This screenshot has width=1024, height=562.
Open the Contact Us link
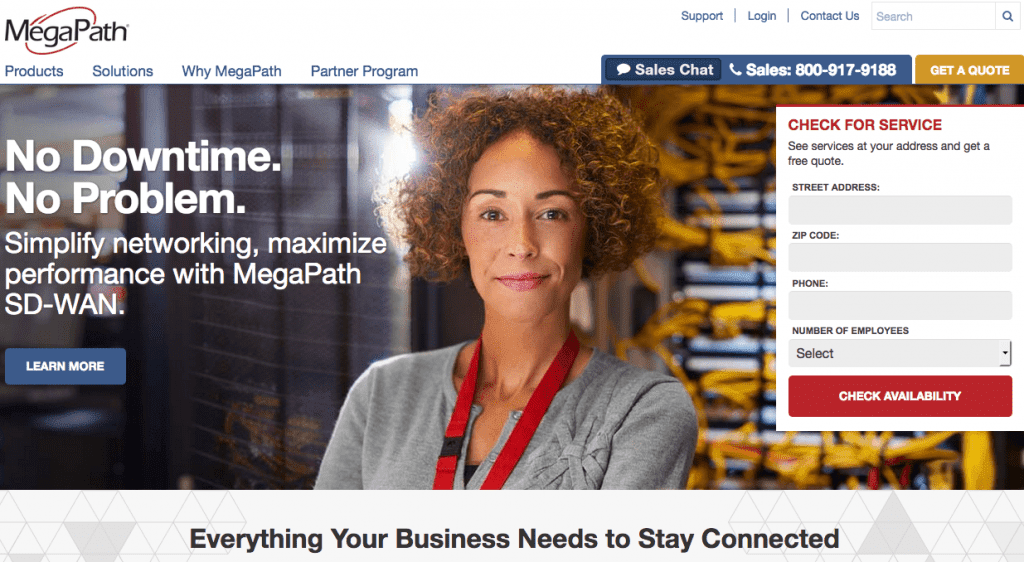click(x=830, y=16)
